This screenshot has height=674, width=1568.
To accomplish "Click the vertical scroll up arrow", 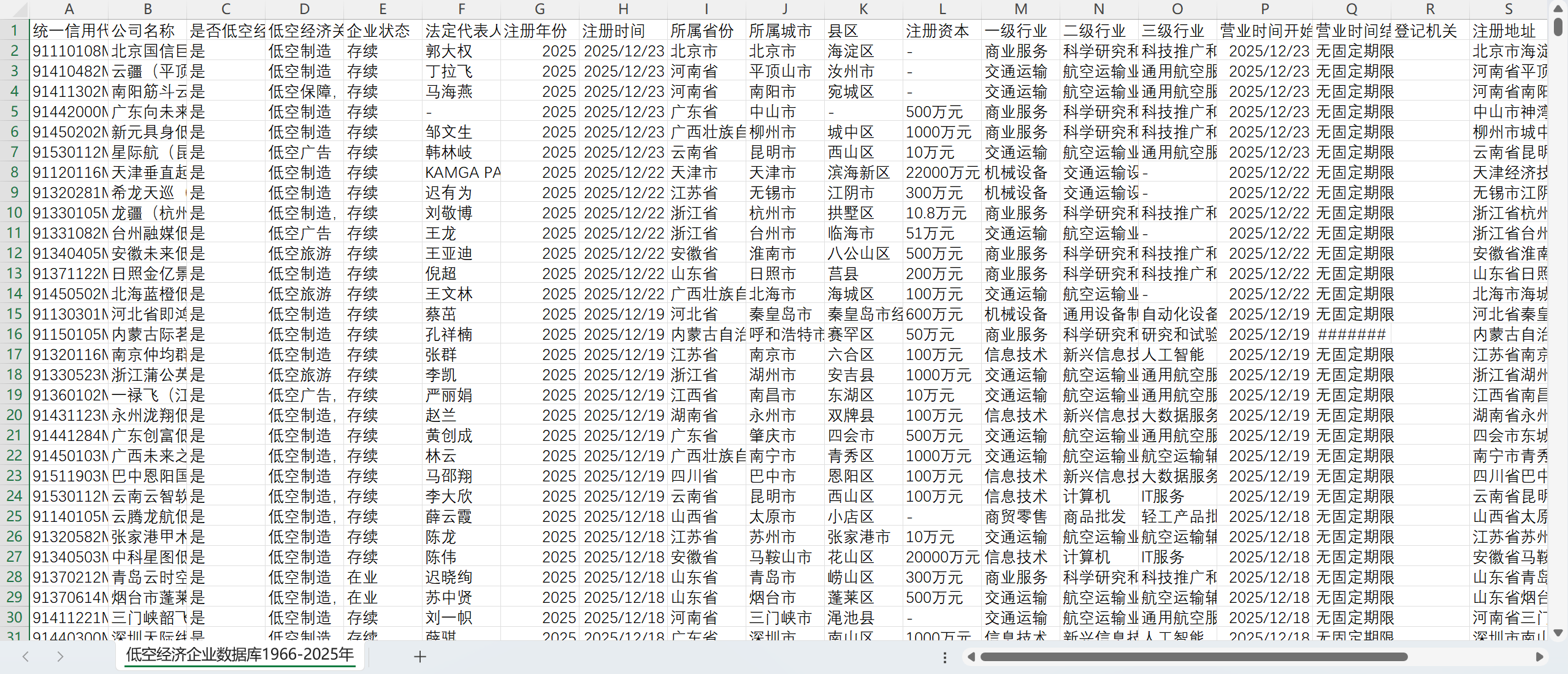I will tap(1558, 9).
